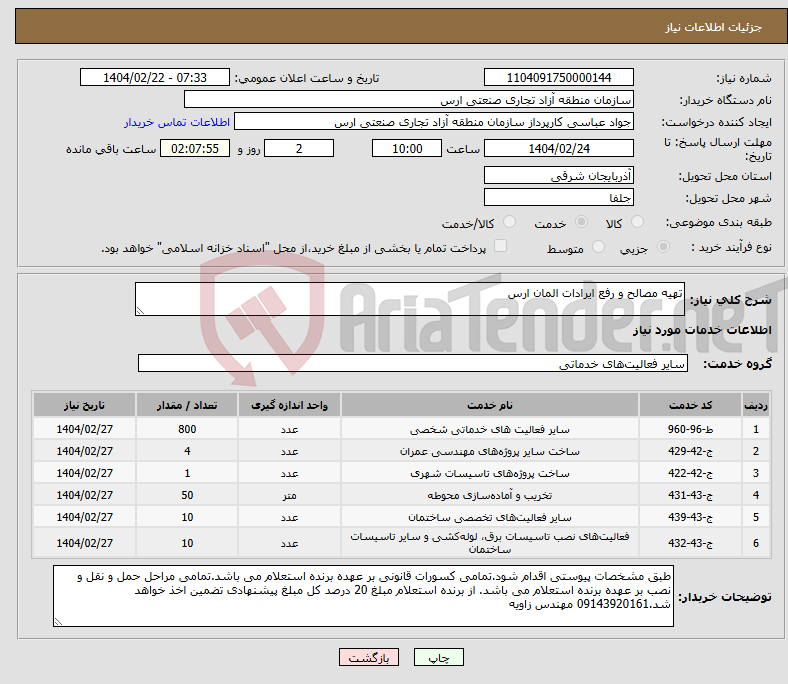Image resolution: width=788 pixels, height=684 pixels.
Task: Click the quantity 50 cell
Action: point(187,495)
